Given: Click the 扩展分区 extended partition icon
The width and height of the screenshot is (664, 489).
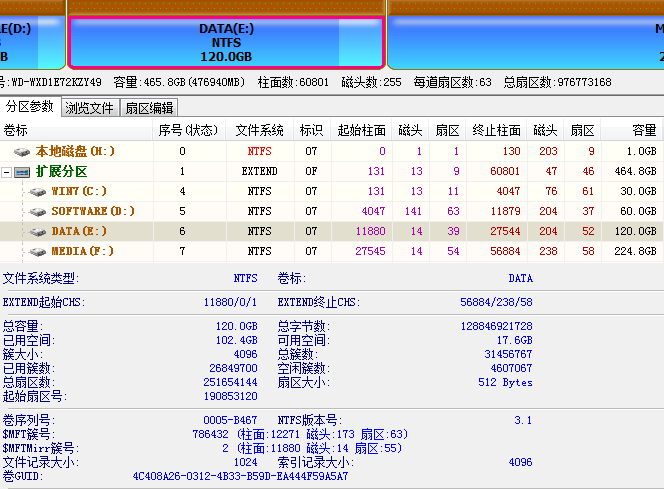Looking at the screenshot, I should 22,172.
